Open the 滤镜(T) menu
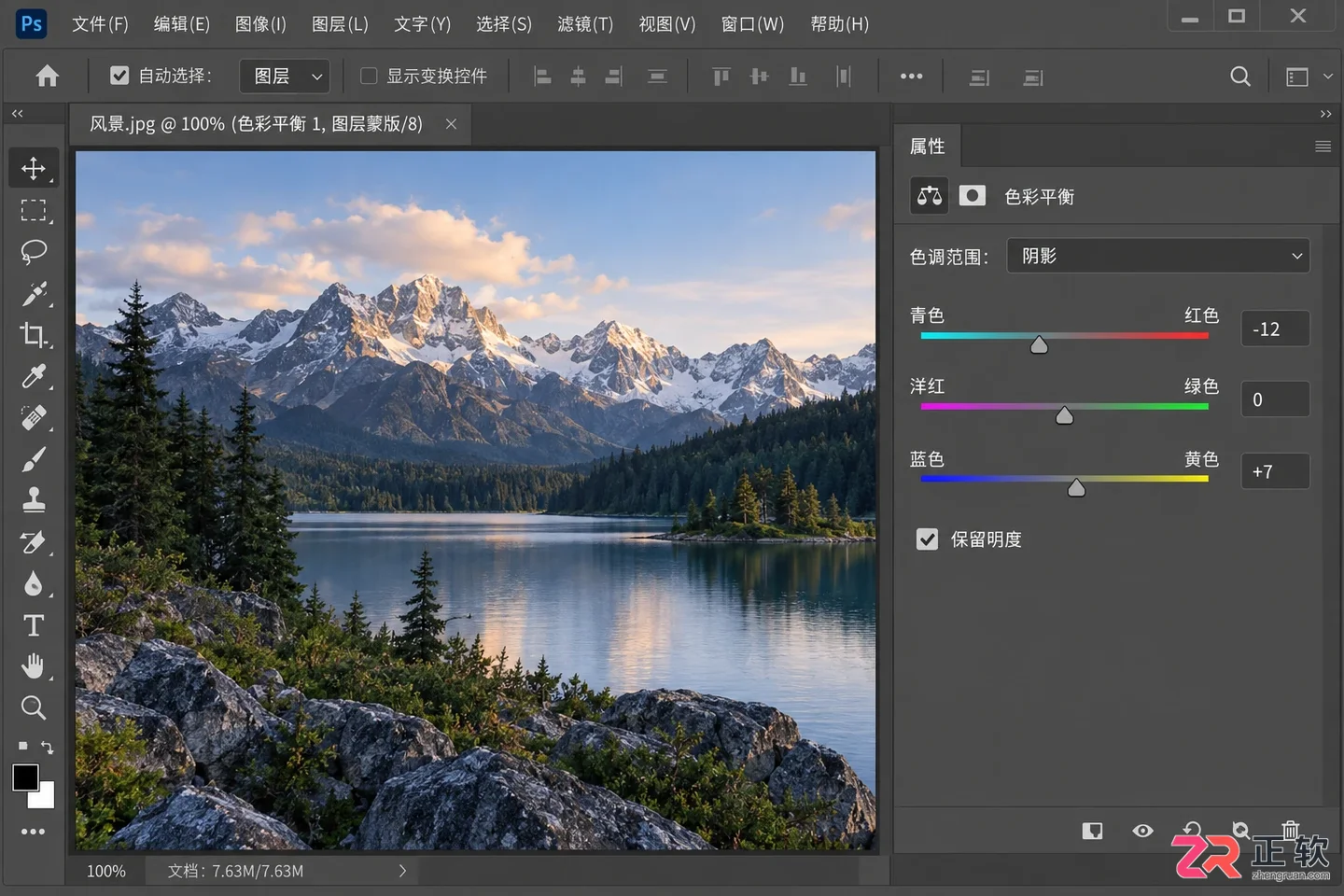 click(585, 24)
